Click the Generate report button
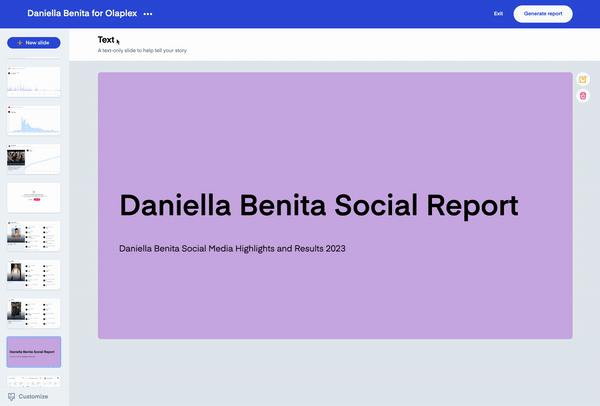 (543, 14)
